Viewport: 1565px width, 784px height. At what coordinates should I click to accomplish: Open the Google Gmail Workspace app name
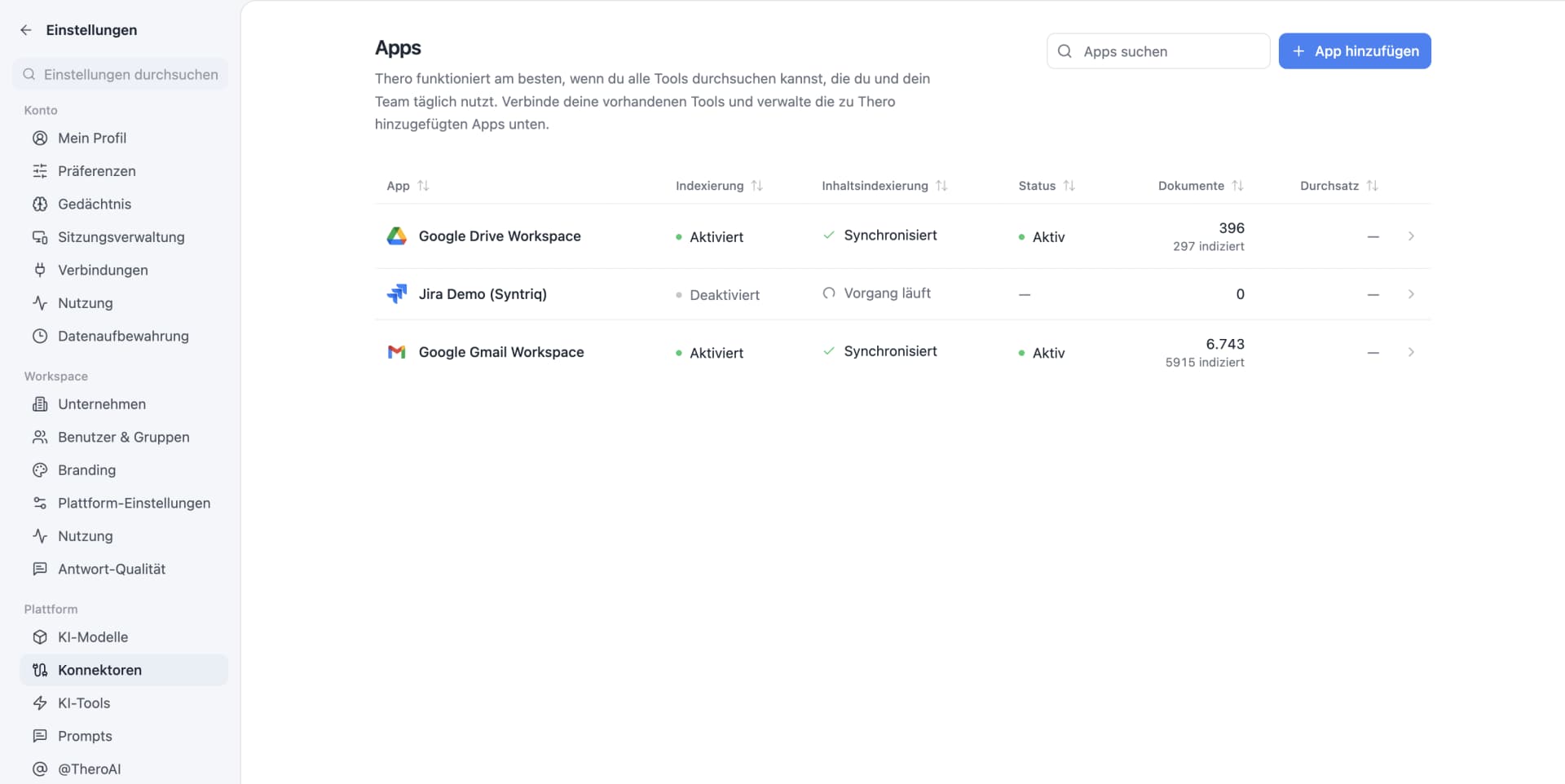501,352
